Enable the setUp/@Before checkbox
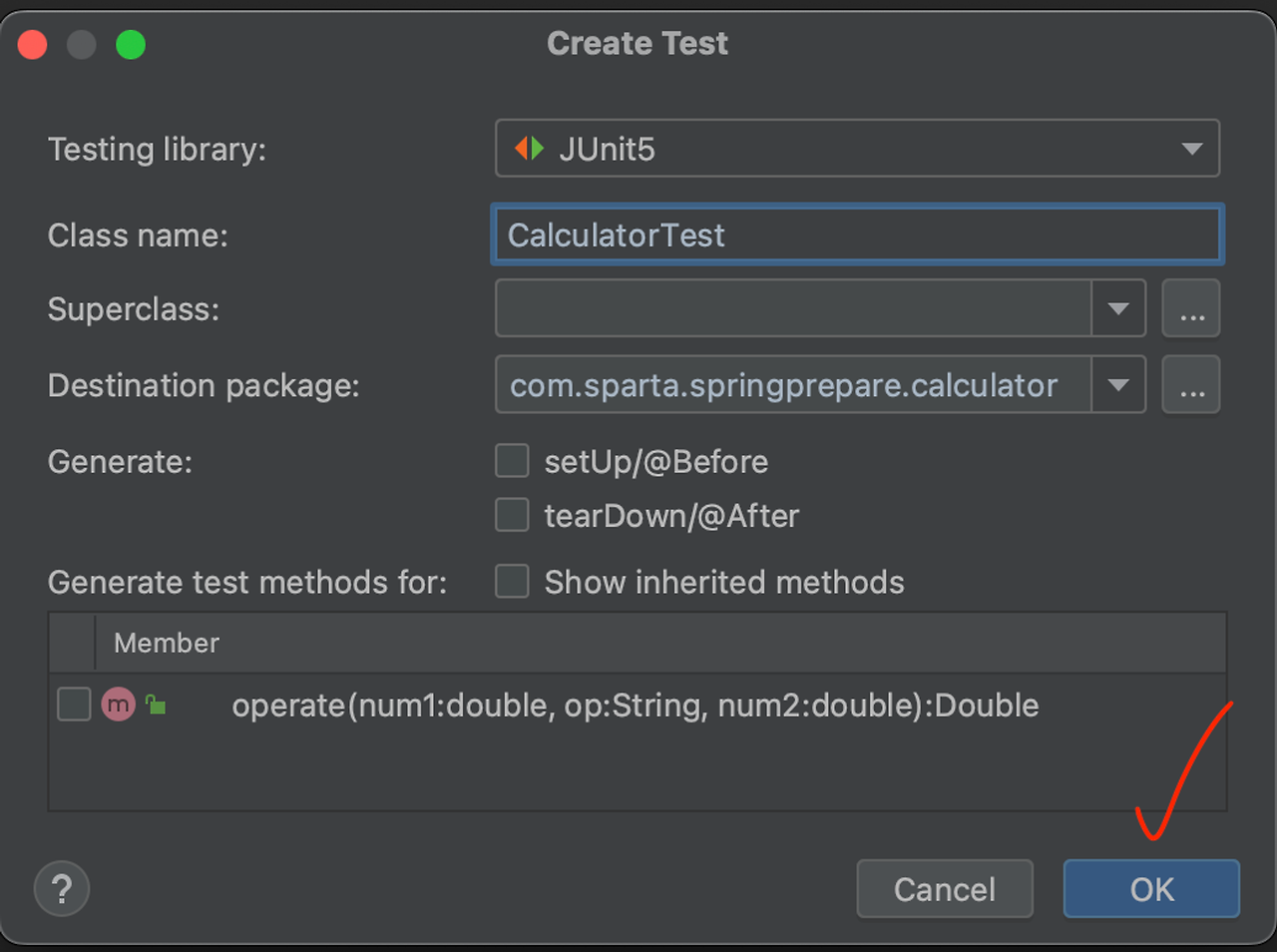Image resolution: width=1277 pixels, height=952 pixels. [x=513, y=461]
